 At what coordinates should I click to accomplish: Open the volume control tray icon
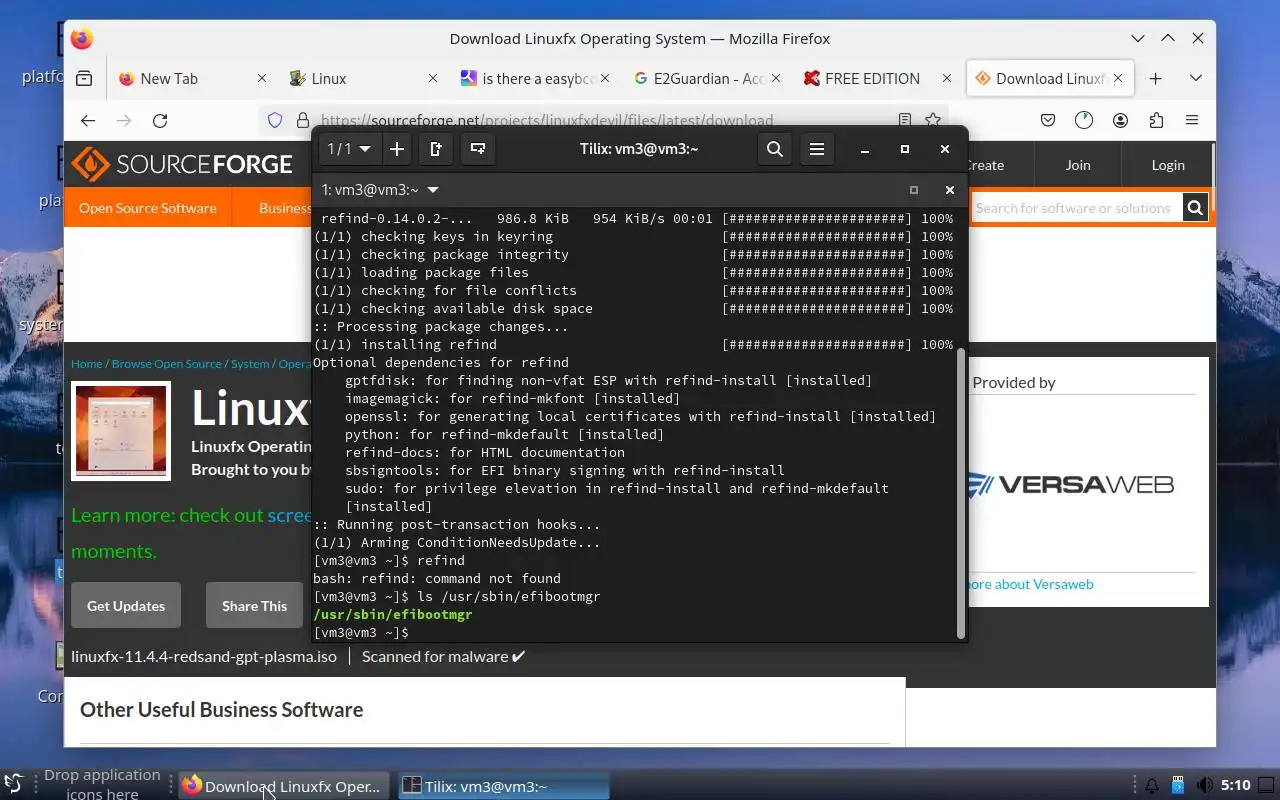coord(1205,786)
